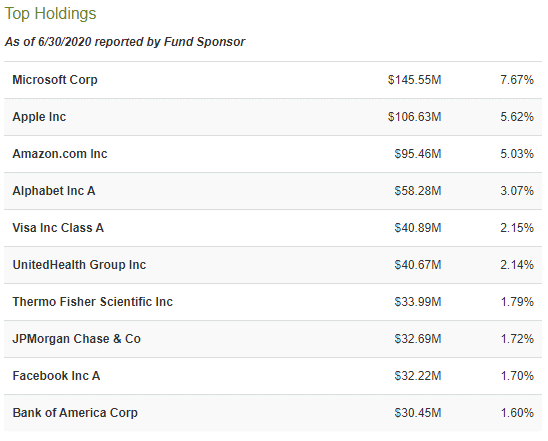This screenshot has height=441, width=548.
Task: Select the $106.63M Apple value
Action: pyautogui.click(x=414, y=117)
